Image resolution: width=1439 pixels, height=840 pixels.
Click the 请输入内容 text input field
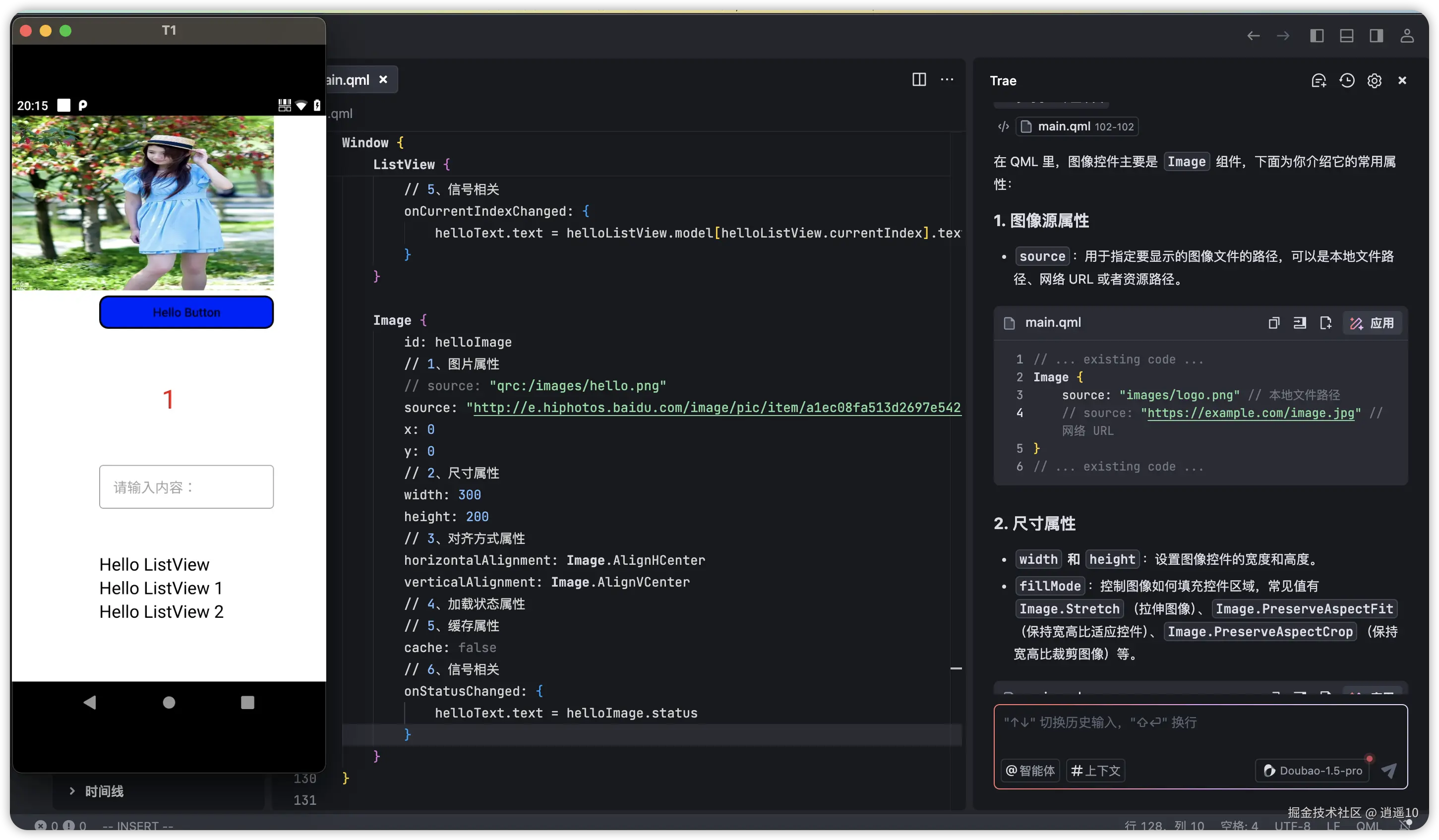click(x=186, y=486)
